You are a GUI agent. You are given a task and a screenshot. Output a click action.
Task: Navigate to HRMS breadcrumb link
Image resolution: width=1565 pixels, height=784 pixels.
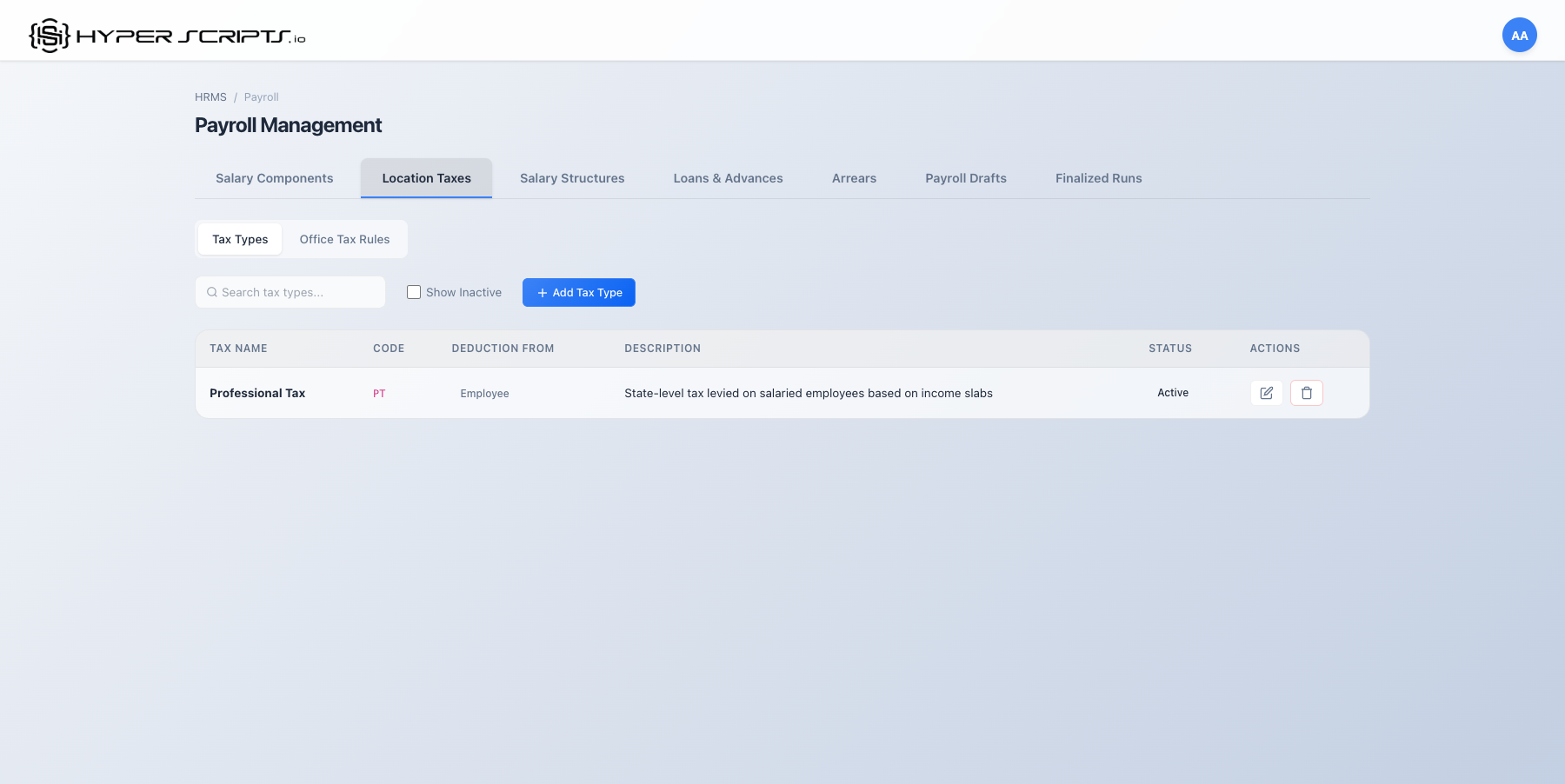coord(210,96)
